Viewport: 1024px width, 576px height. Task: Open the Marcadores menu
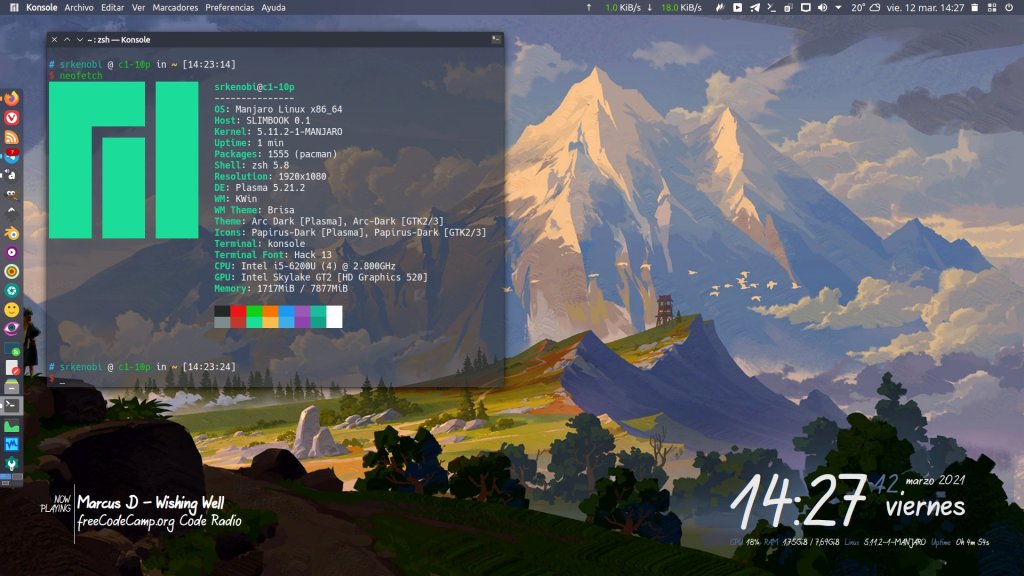(175, 7)
